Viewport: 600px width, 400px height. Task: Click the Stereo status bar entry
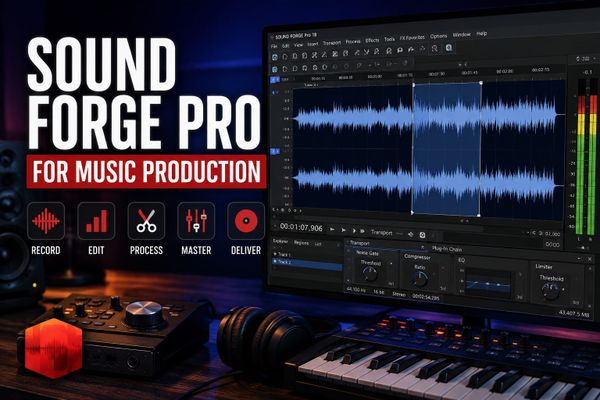coord(399,294)
